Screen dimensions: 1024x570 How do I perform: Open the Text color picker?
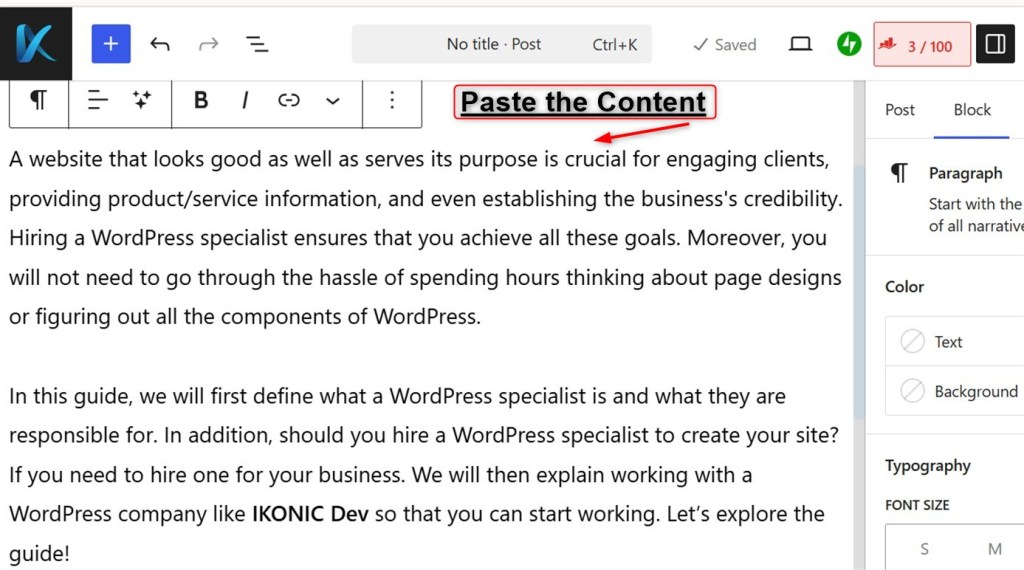[955, 341]
